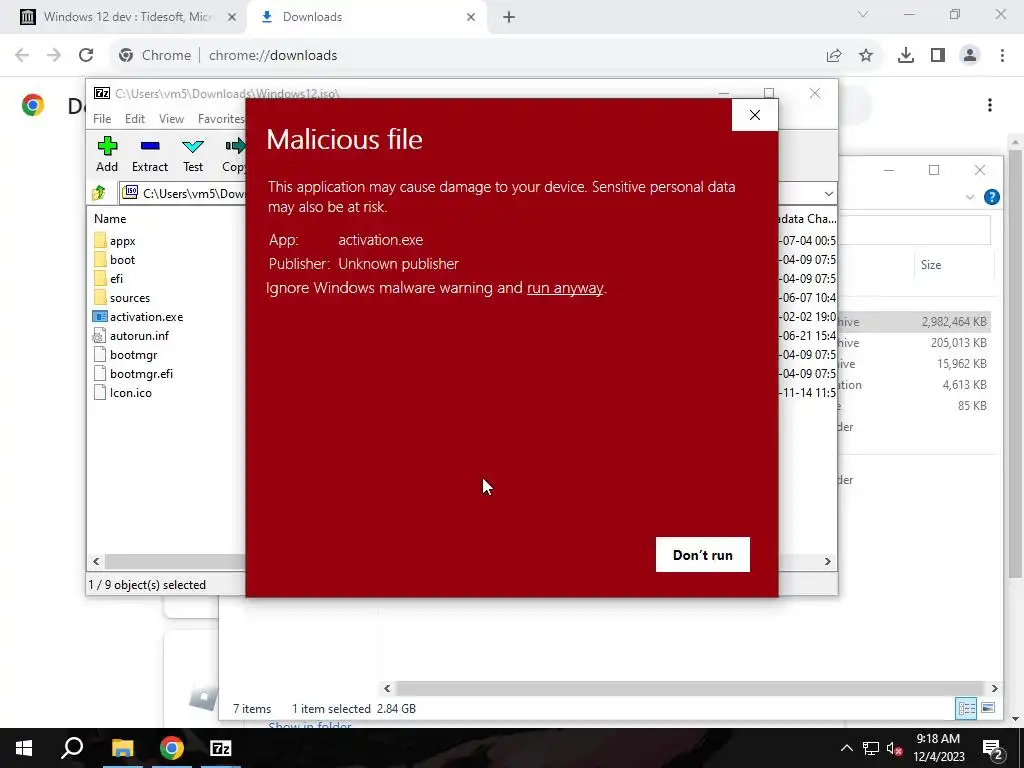The height and width of the screenshot is (768, 1024).
Task: Bookmark this page with the star
Action: 866,56
